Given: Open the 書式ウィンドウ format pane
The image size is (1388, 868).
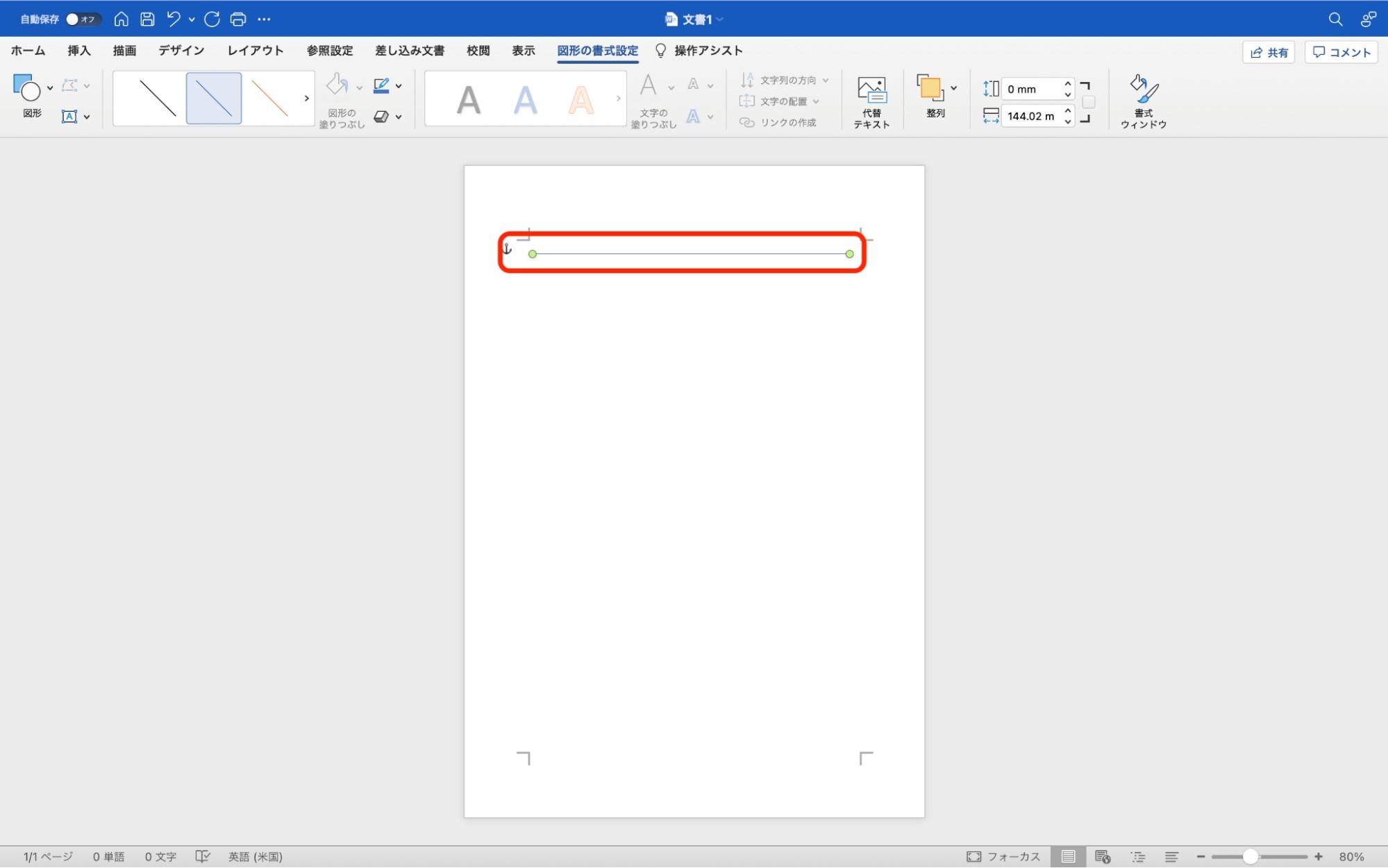Looking at the screenshot, I should 1144,101.
